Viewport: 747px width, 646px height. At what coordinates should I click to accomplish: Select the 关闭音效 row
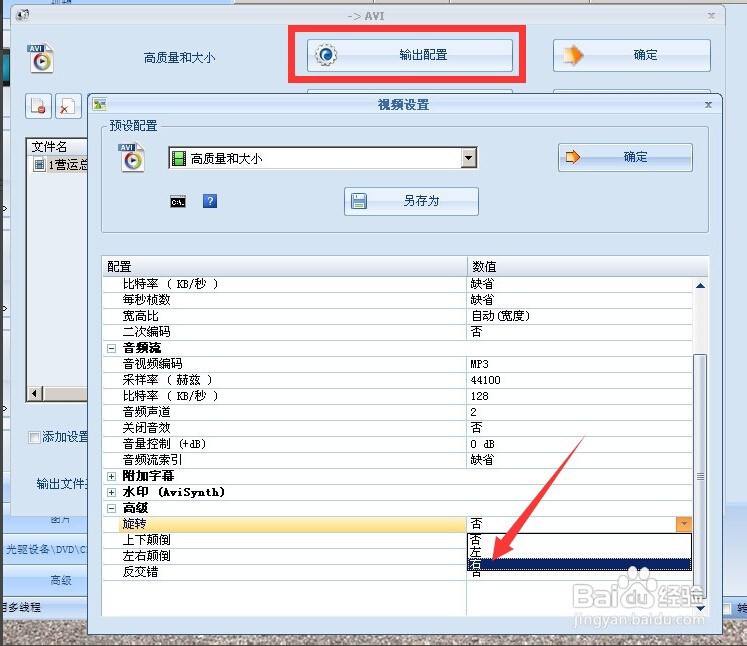tap(397, 428)
